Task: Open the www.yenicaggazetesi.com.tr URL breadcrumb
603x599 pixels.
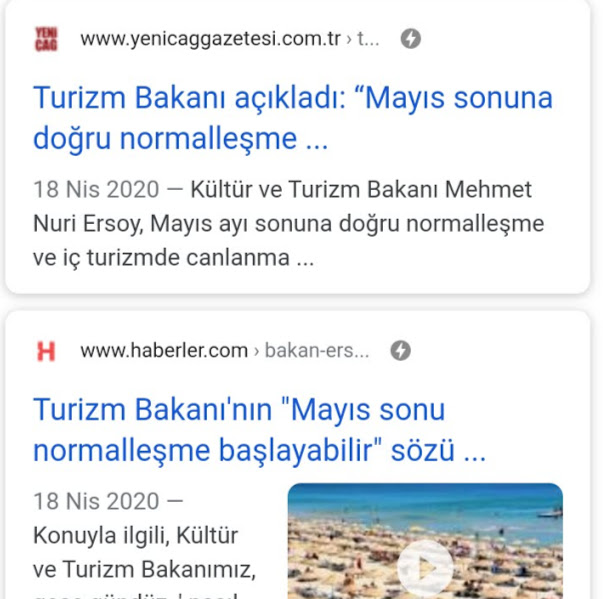Action: point(210,39)
